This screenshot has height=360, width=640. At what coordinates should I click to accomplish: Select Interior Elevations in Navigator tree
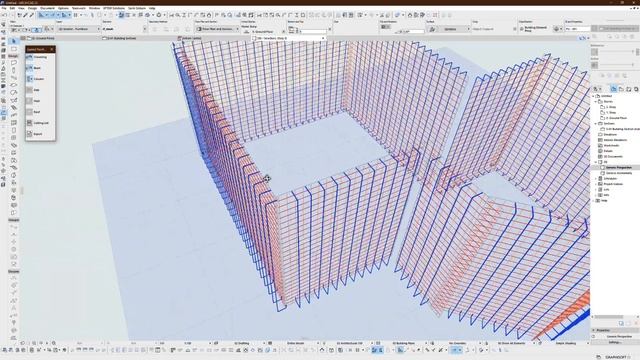pyautogui.click(x=612, y=140)
